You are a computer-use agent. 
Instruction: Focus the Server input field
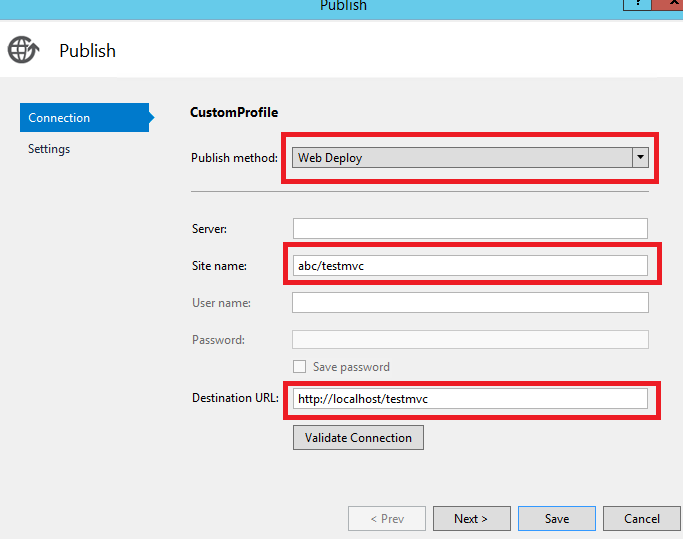coord(470,228)
